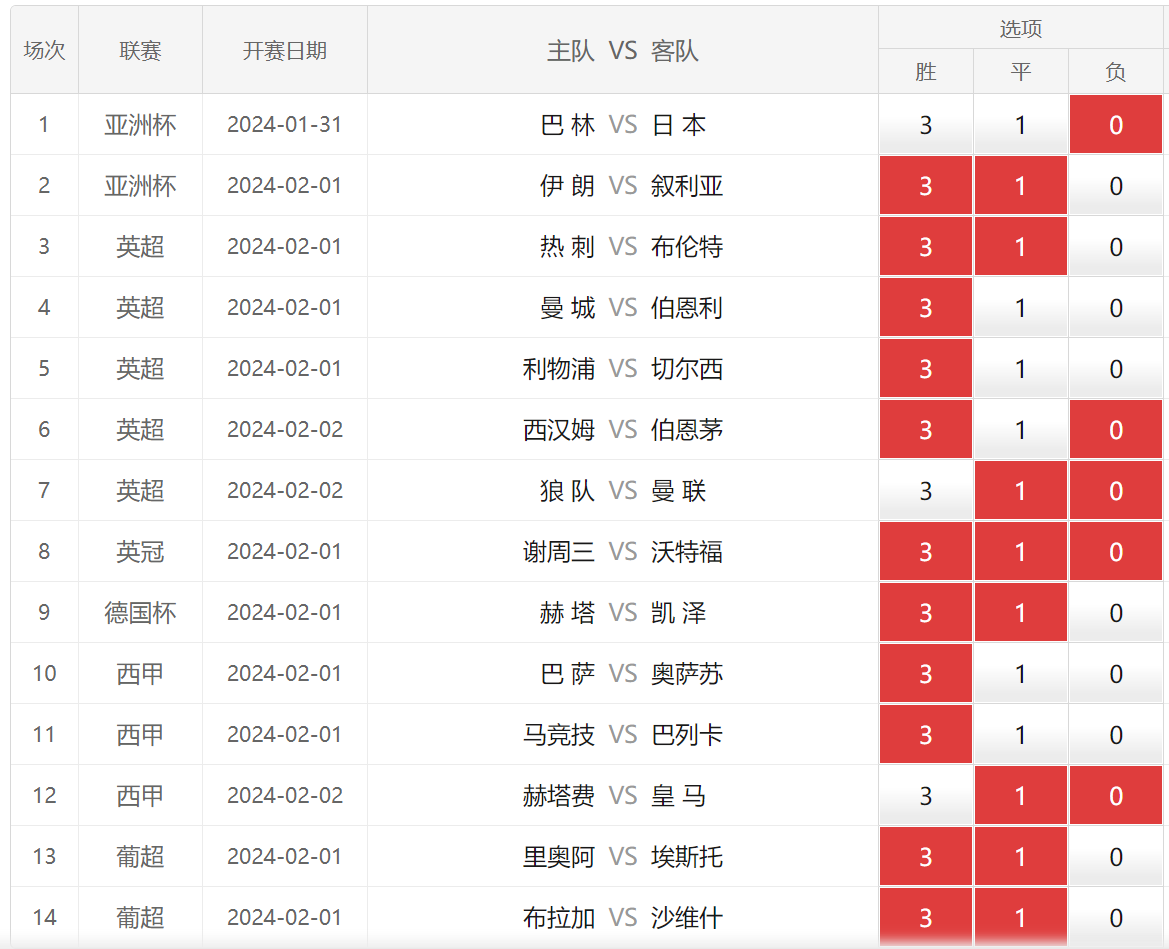Enable win 3 for 狼队 VS 曼联

click(925, 491)
